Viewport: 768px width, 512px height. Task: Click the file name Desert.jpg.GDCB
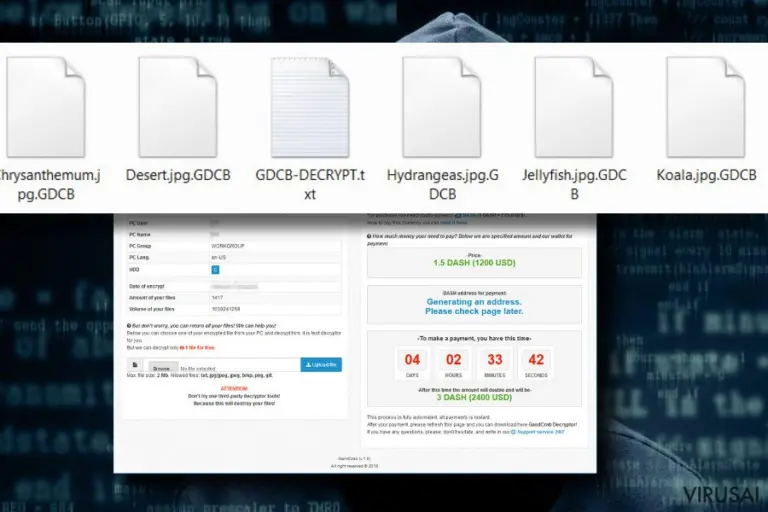pos(178,175)
